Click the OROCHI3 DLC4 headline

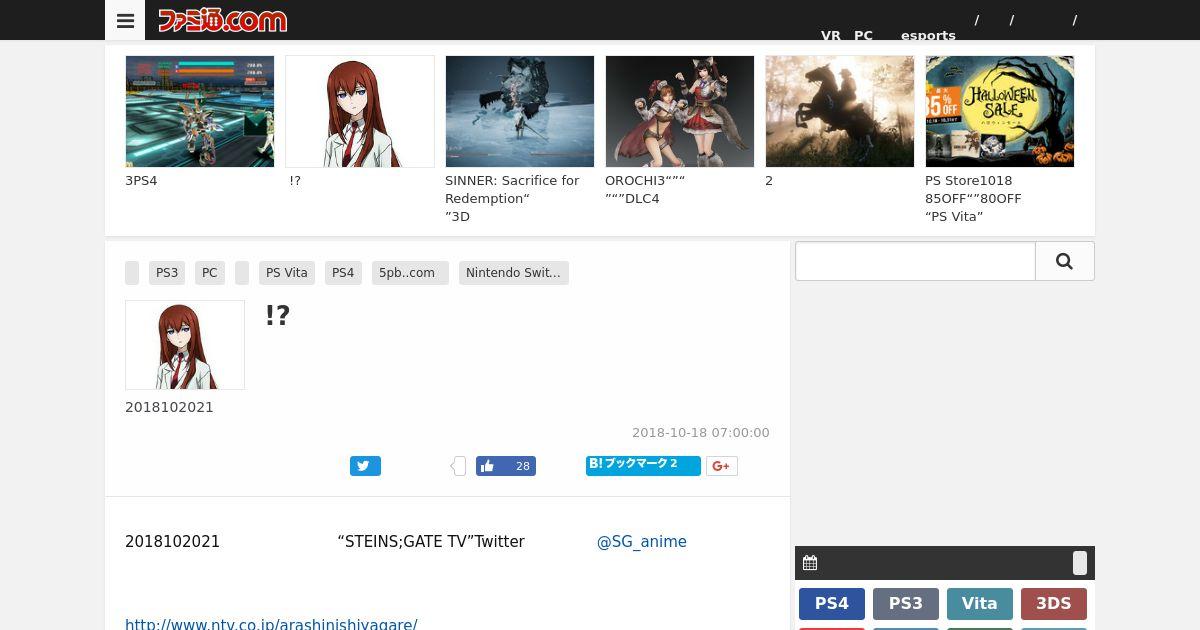[x=645, y=189]
